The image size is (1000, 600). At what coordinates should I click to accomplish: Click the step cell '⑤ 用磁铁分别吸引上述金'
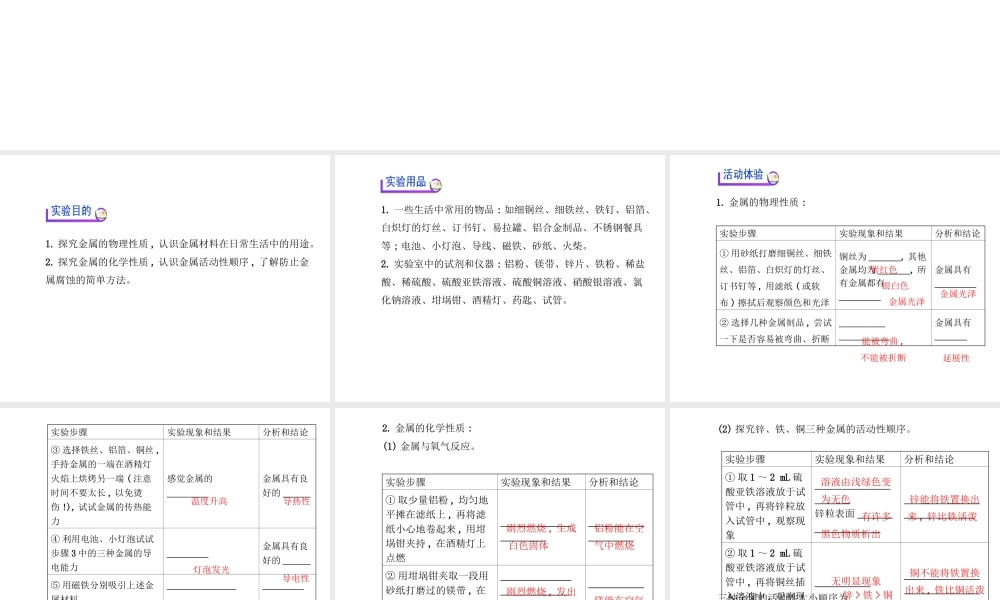tap(103, 589)
